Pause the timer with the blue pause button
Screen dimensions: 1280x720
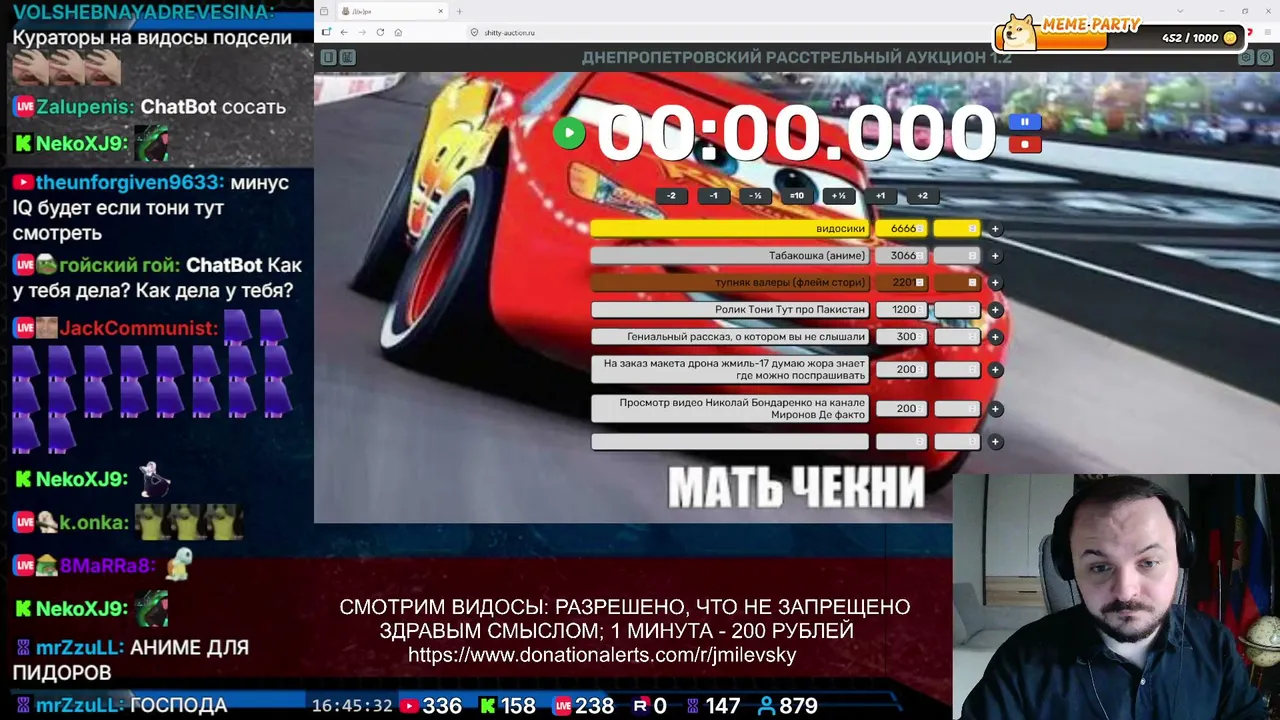tap(1024, 122)
